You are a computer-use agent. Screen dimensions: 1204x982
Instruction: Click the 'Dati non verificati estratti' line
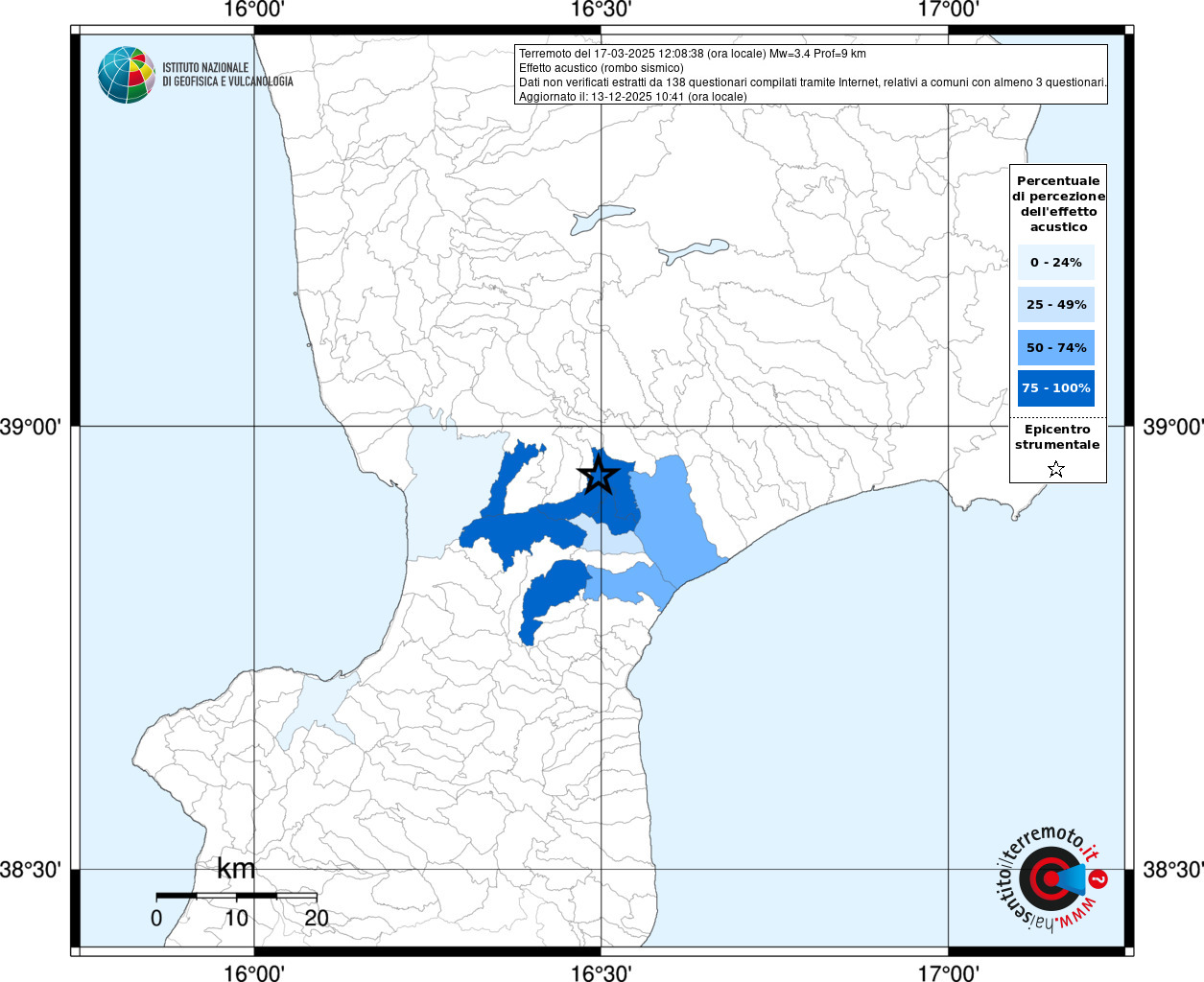[x=814, y=82]
